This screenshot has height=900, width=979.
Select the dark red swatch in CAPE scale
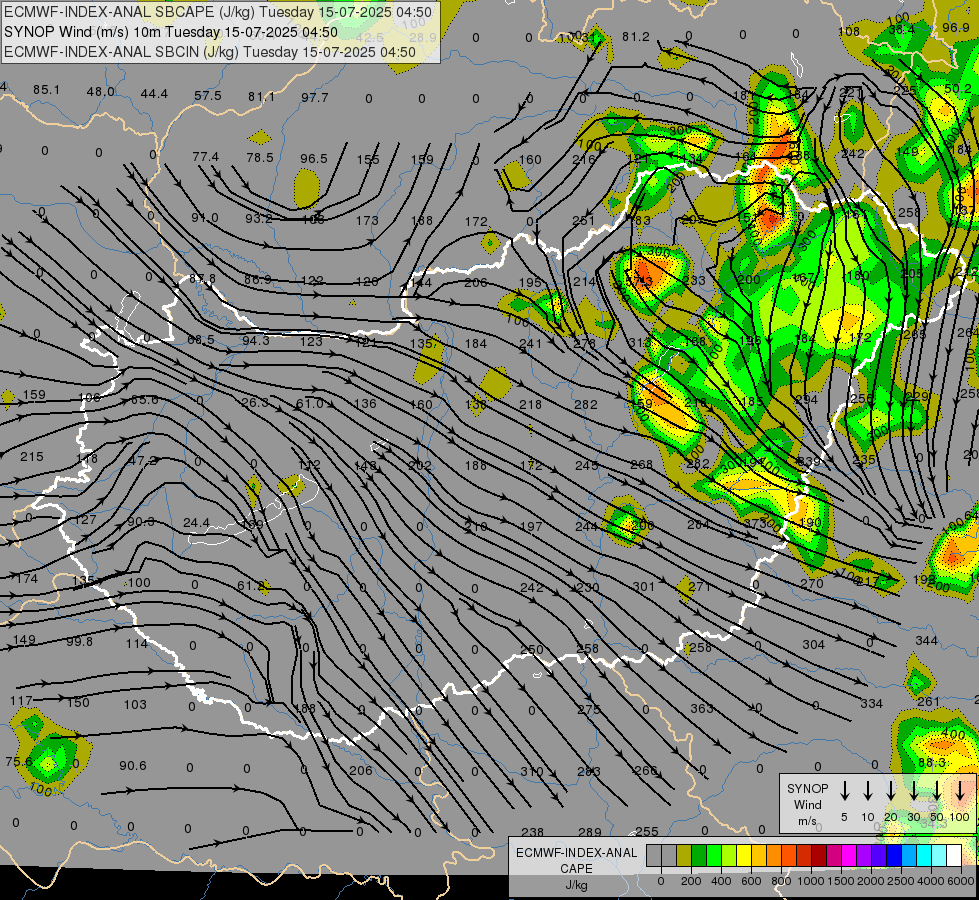(x=819, y=856)
